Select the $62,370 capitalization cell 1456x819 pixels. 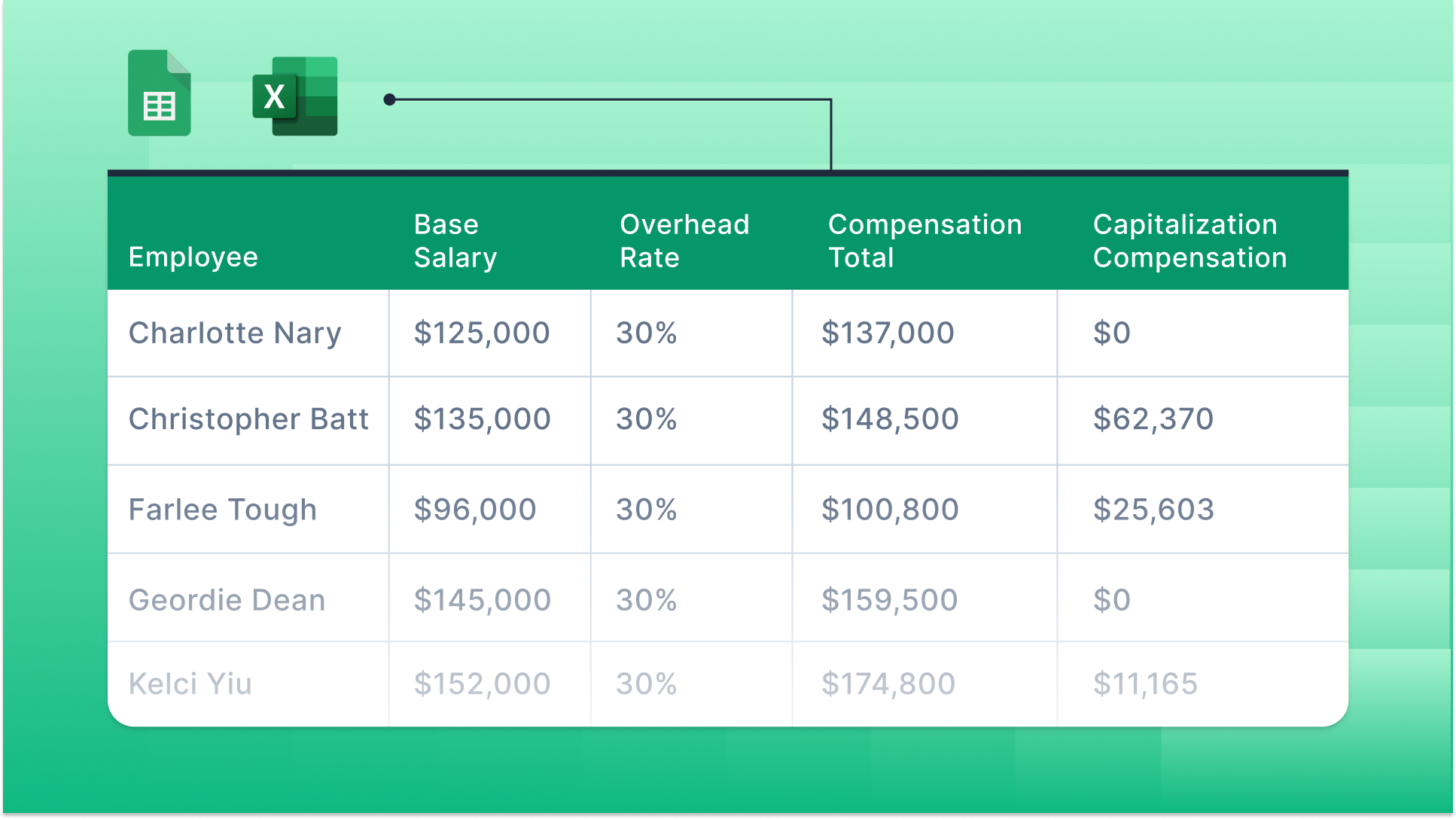pos(1153,419)
